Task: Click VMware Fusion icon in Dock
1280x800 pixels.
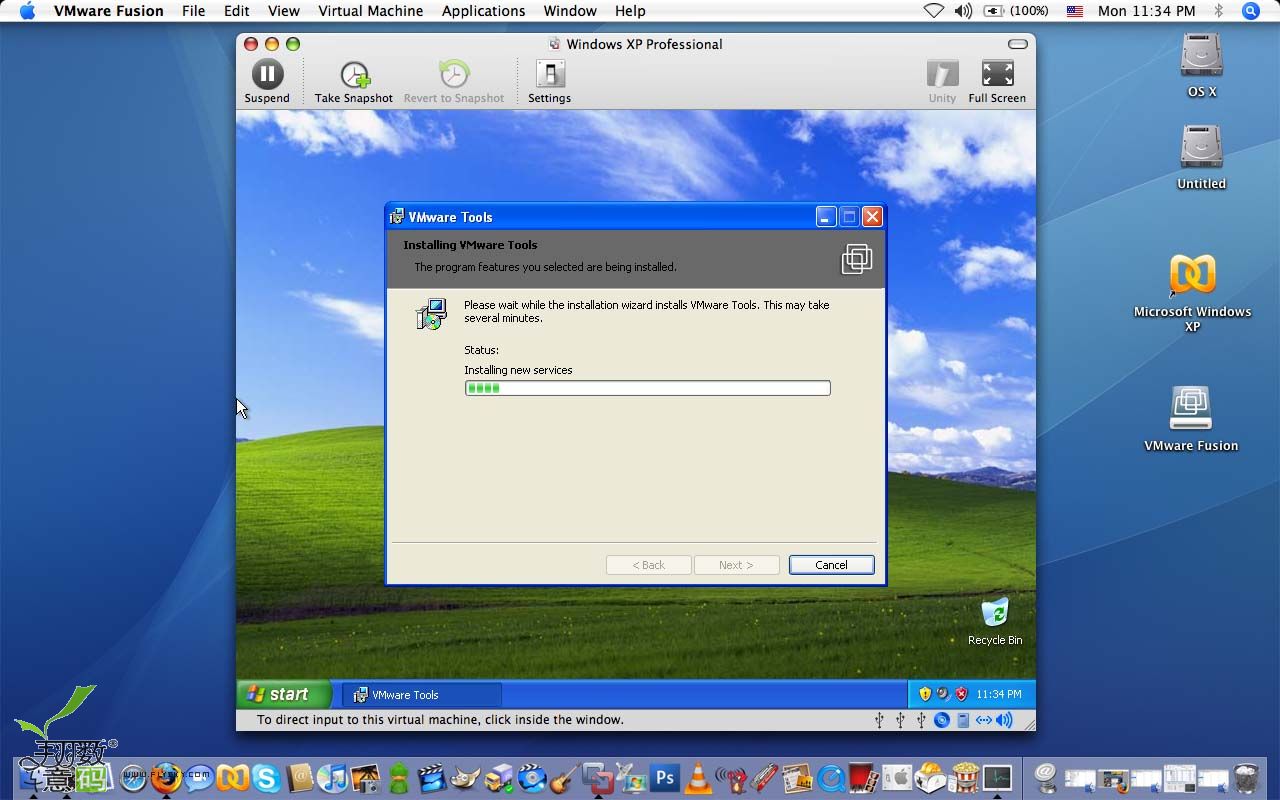Action: [x=598, y=777]
